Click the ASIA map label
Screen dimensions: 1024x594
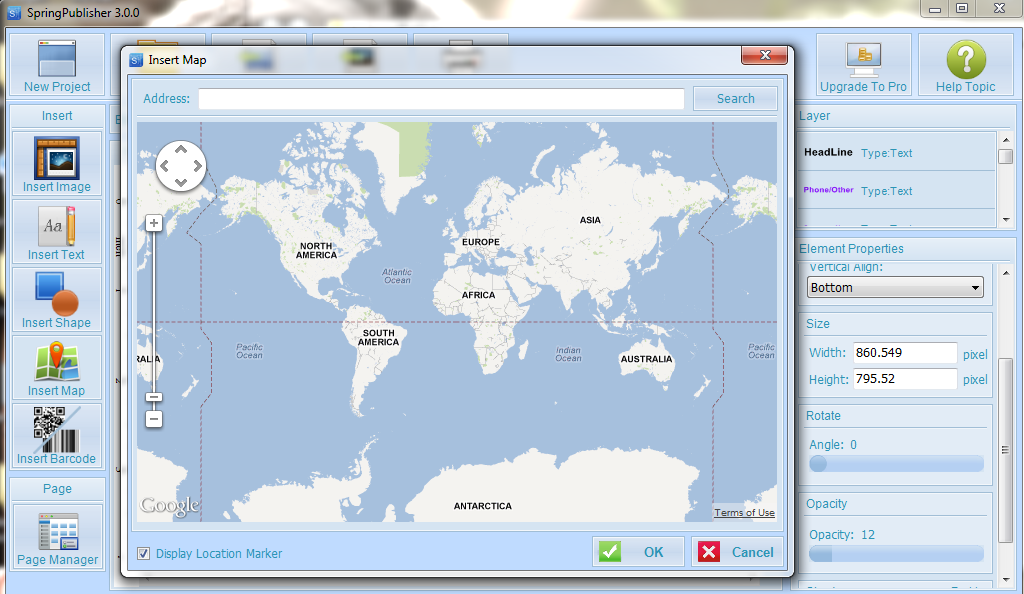pyautogui.click(x=590, y=220)
